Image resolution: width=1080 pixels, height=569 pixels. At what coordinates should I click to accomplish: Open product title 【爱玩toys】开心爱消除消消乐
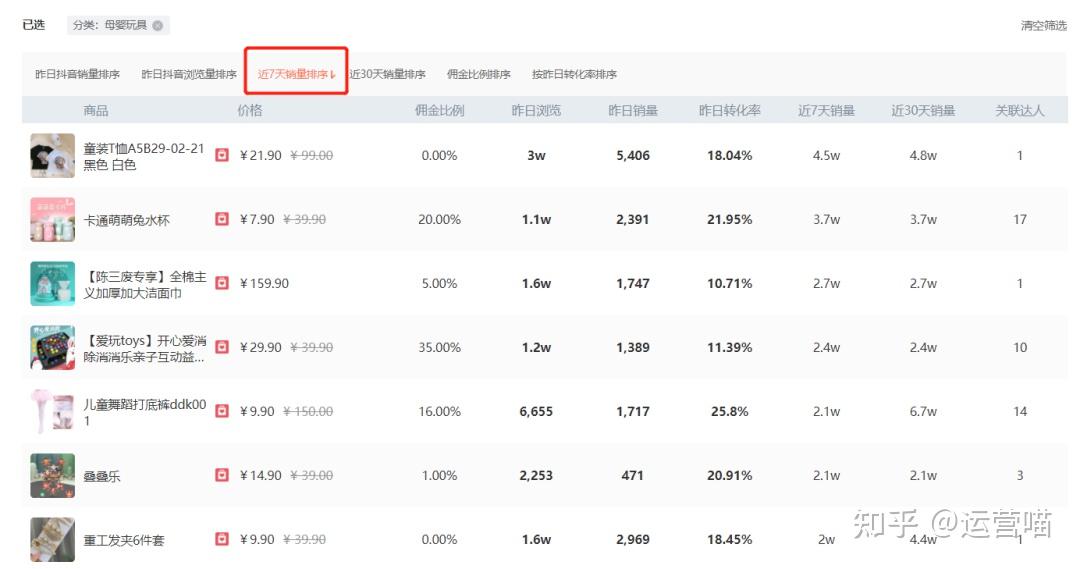coord(145,349)
